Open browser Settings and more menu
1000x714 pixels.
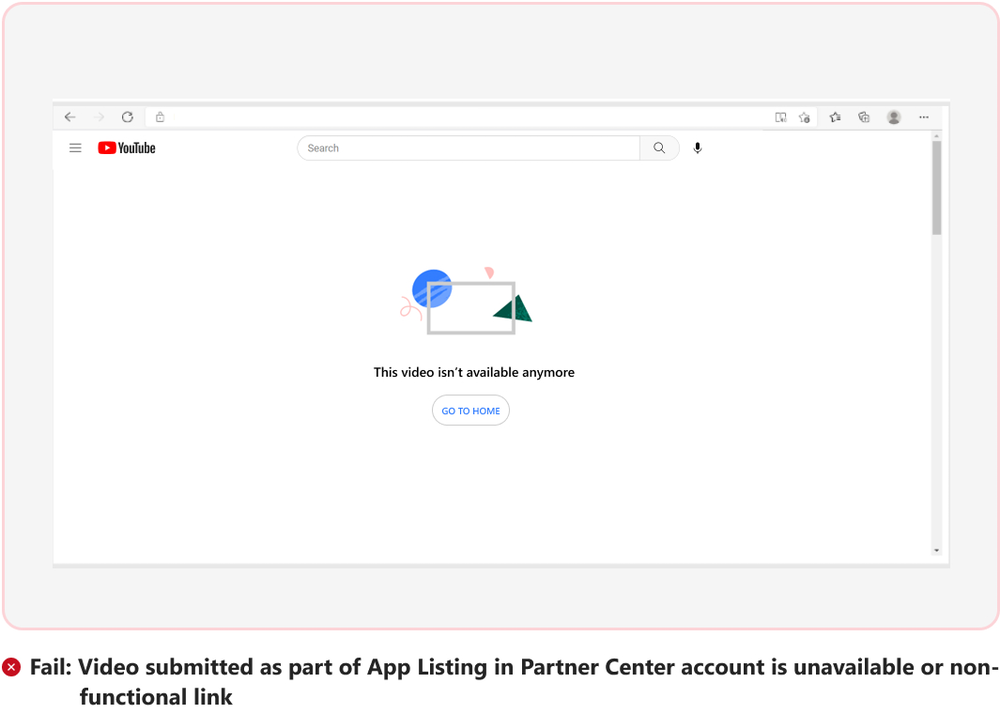tap(924, 117)
